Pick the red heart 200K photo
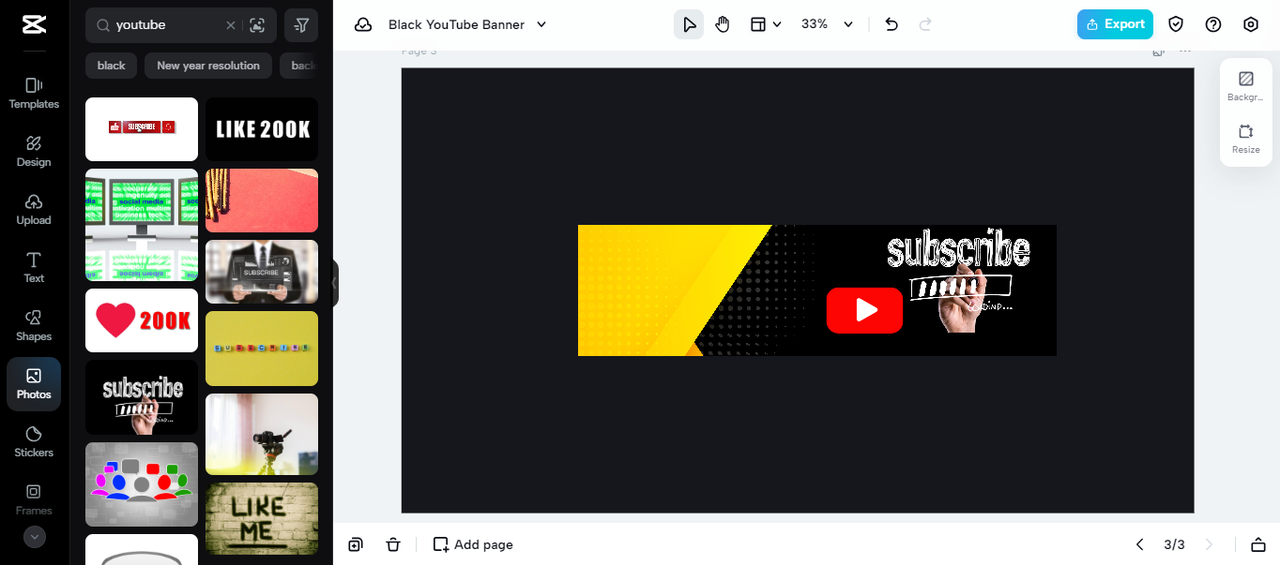This screenshot has height=565, width=1280. pyautogui.click(x=142, y=320)
